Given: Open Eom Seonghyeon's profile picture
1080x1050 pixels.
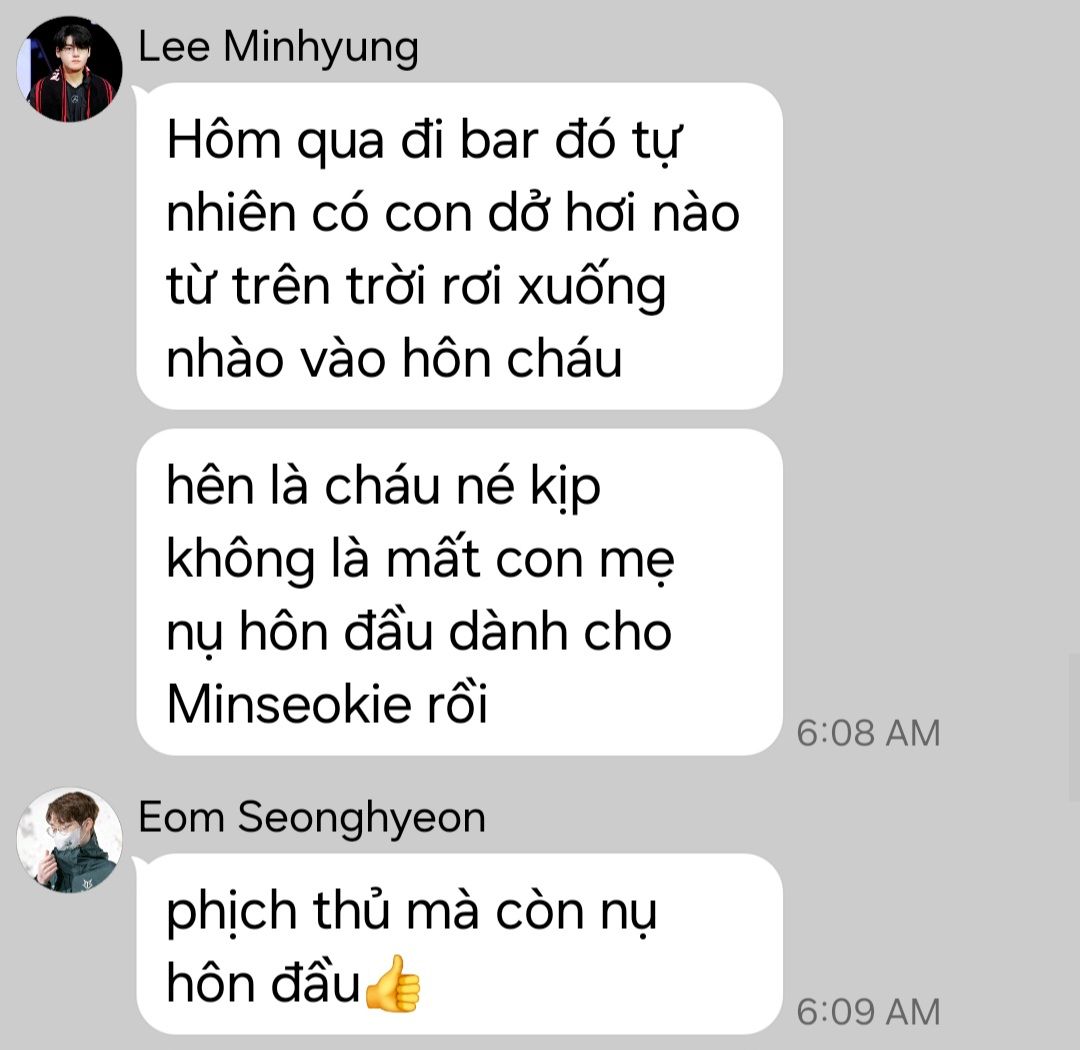Looking at the screenshot, I should 70,840.
